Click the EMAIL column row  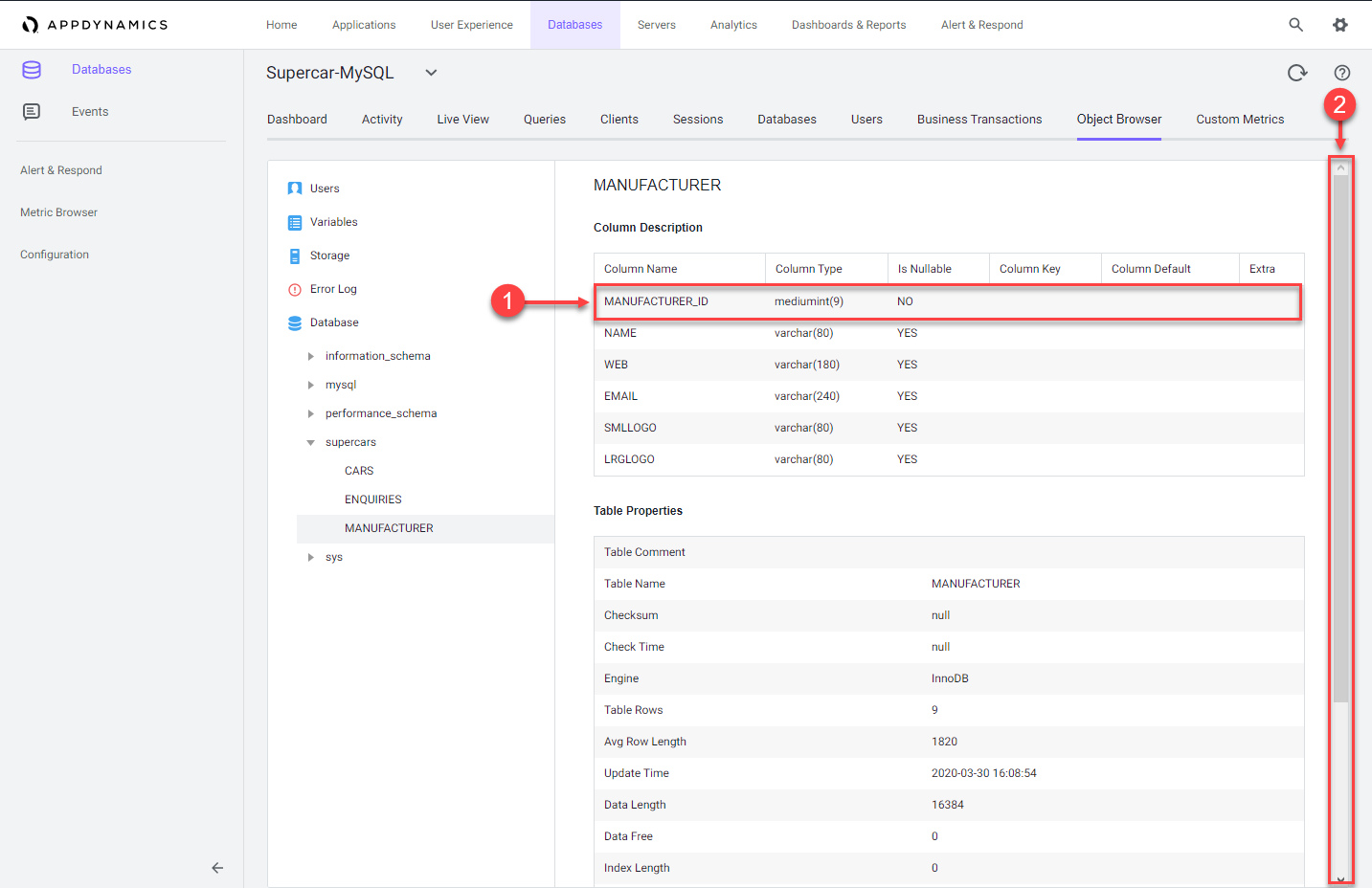click(949, 396)
